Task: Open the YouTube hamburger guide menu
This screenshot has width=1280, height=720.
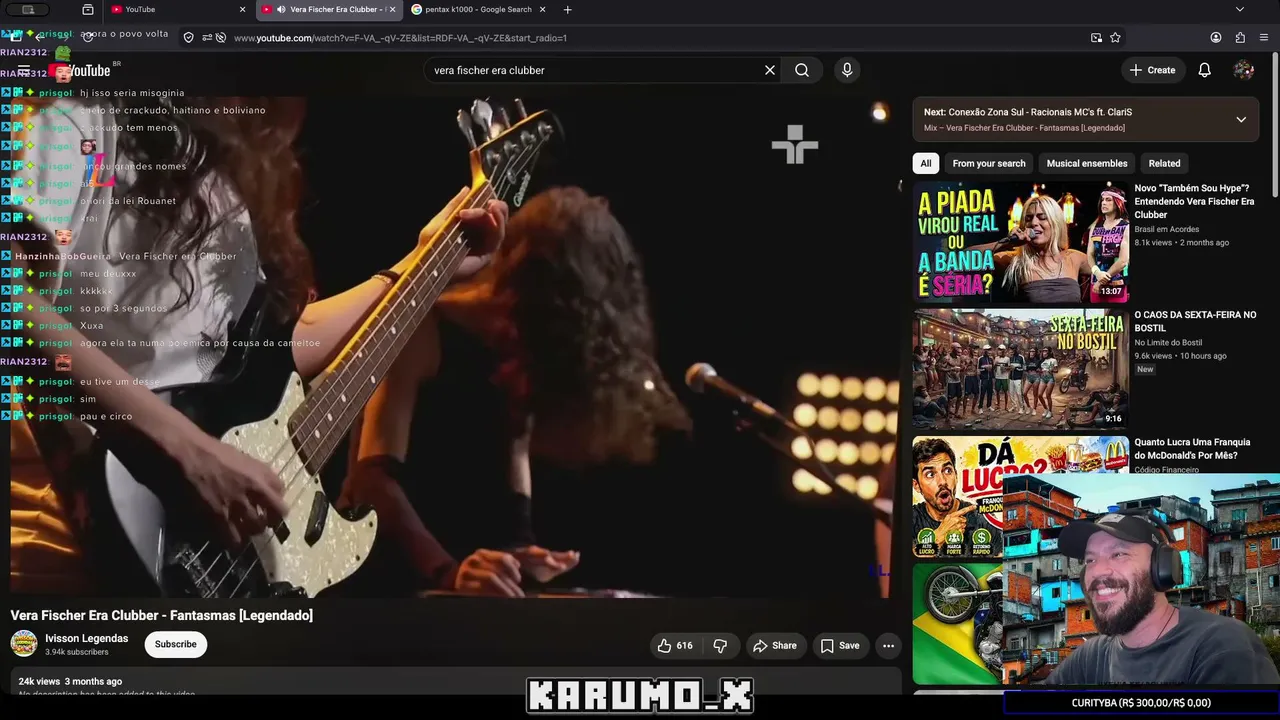Action: point(24,70)
